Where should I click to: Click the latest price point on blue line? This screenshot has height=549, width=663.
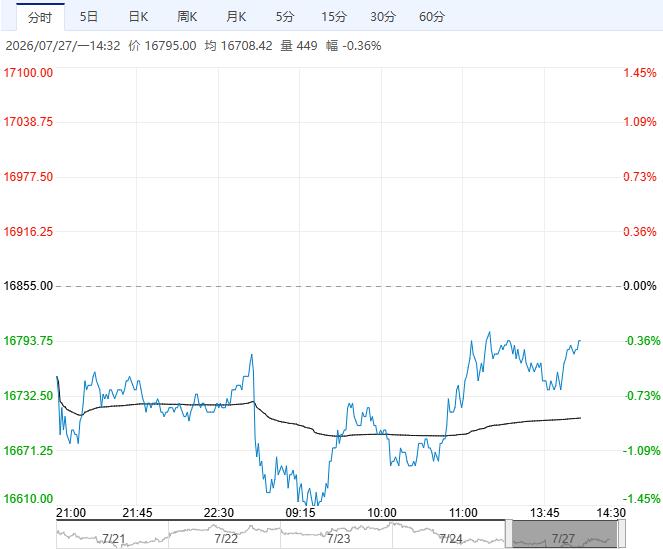[580, 340]
